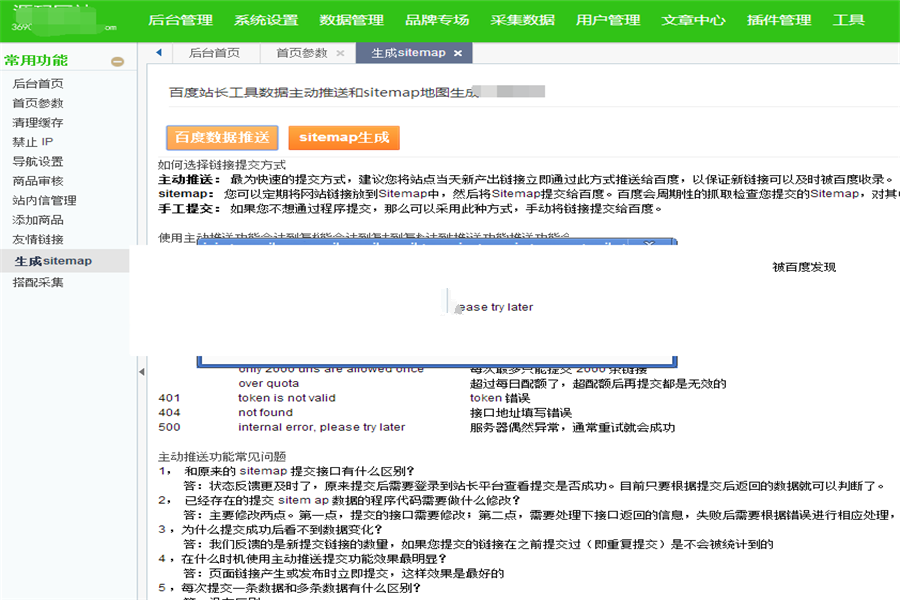The width and height of the screenshot is (900, 600).
Task: Click the 常用功能 sidebar heading
Action: (36, 60)
